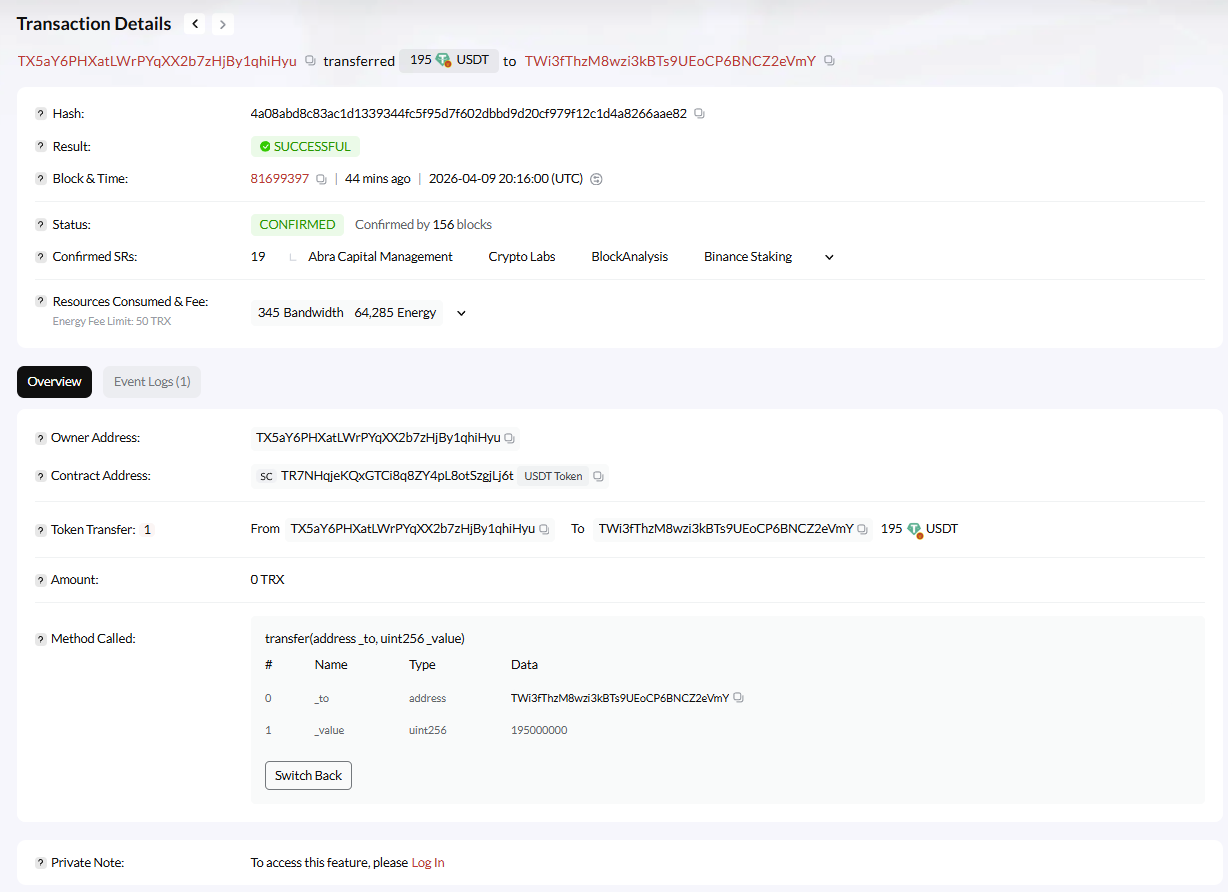Expand the Confirmed SRs list
1228x892 pixels.
coord(829,257)
